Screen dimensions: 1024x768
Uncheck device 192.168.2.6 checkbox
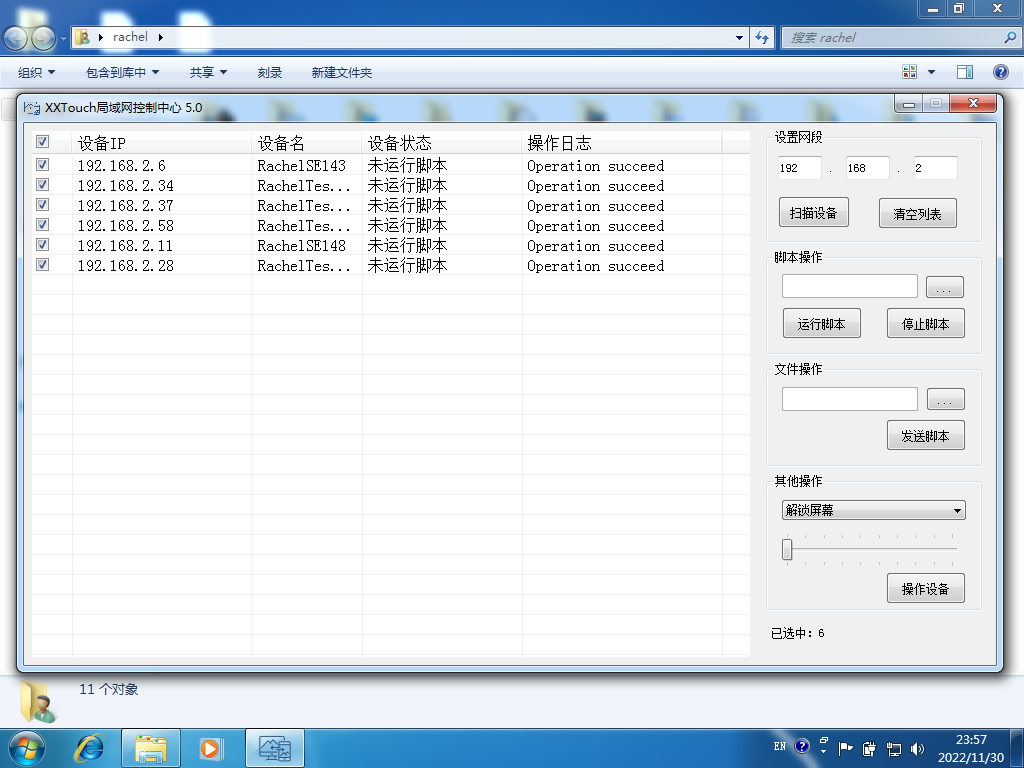tap(42, 165)
